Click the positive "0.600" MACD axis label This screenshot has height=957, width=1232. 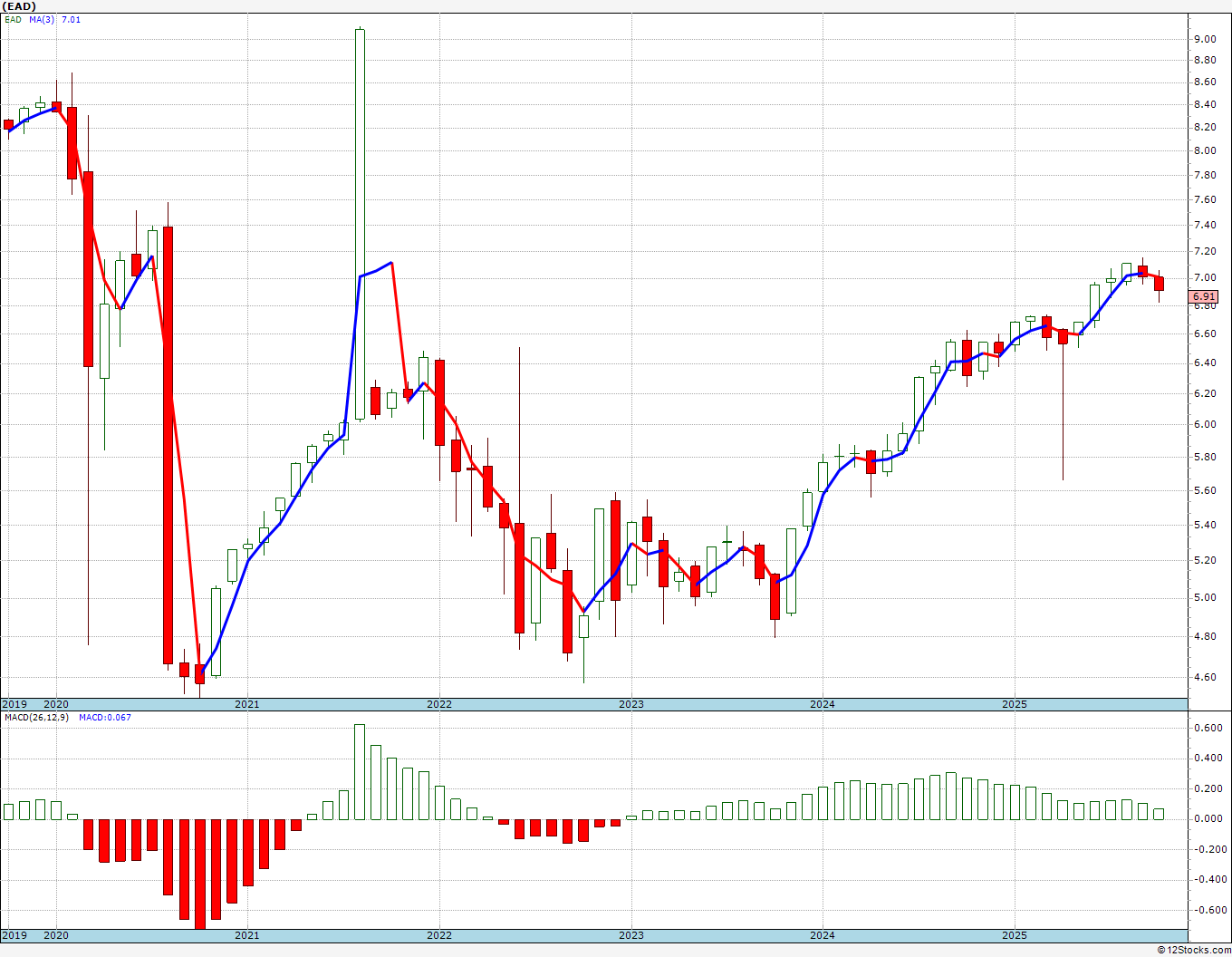1208,728
